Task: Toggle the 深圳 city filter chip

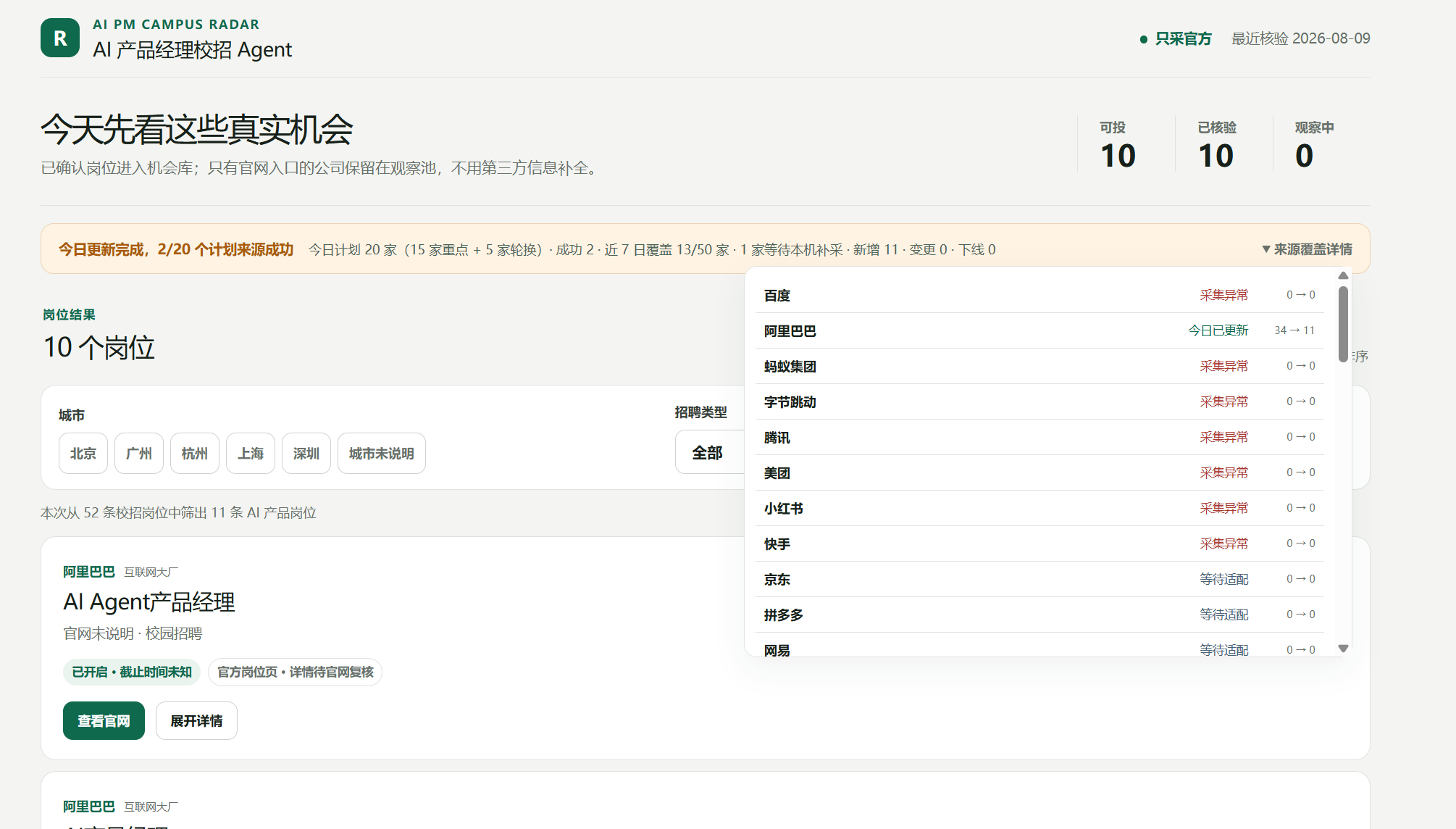Action: (x=306, y=454)
